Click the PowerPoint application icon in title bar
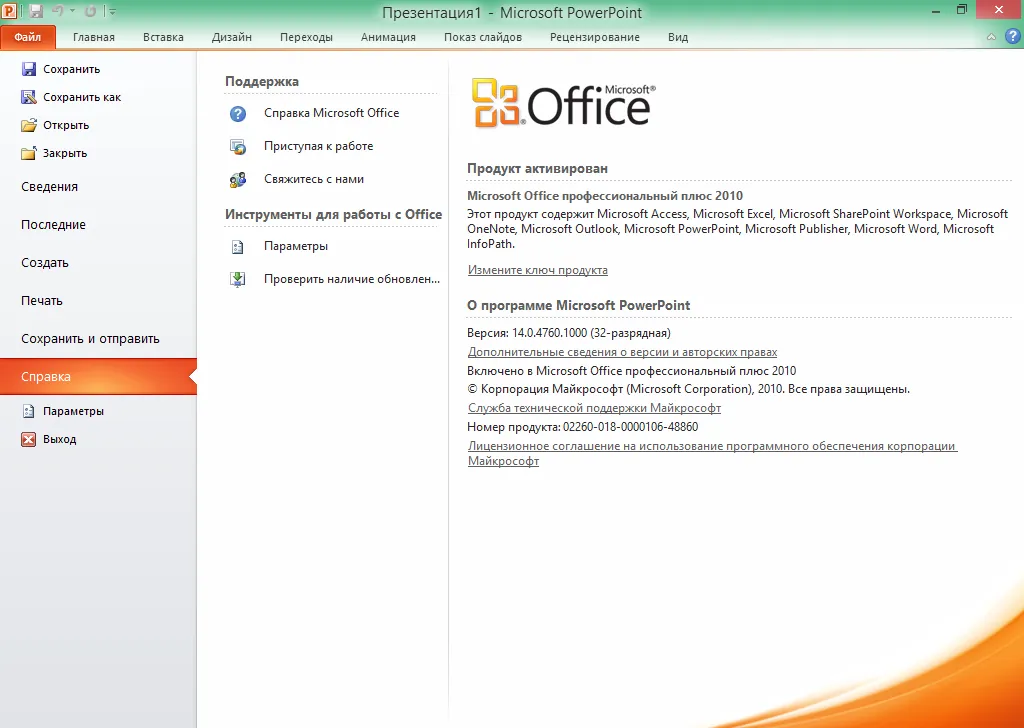 tap(9, 10)
